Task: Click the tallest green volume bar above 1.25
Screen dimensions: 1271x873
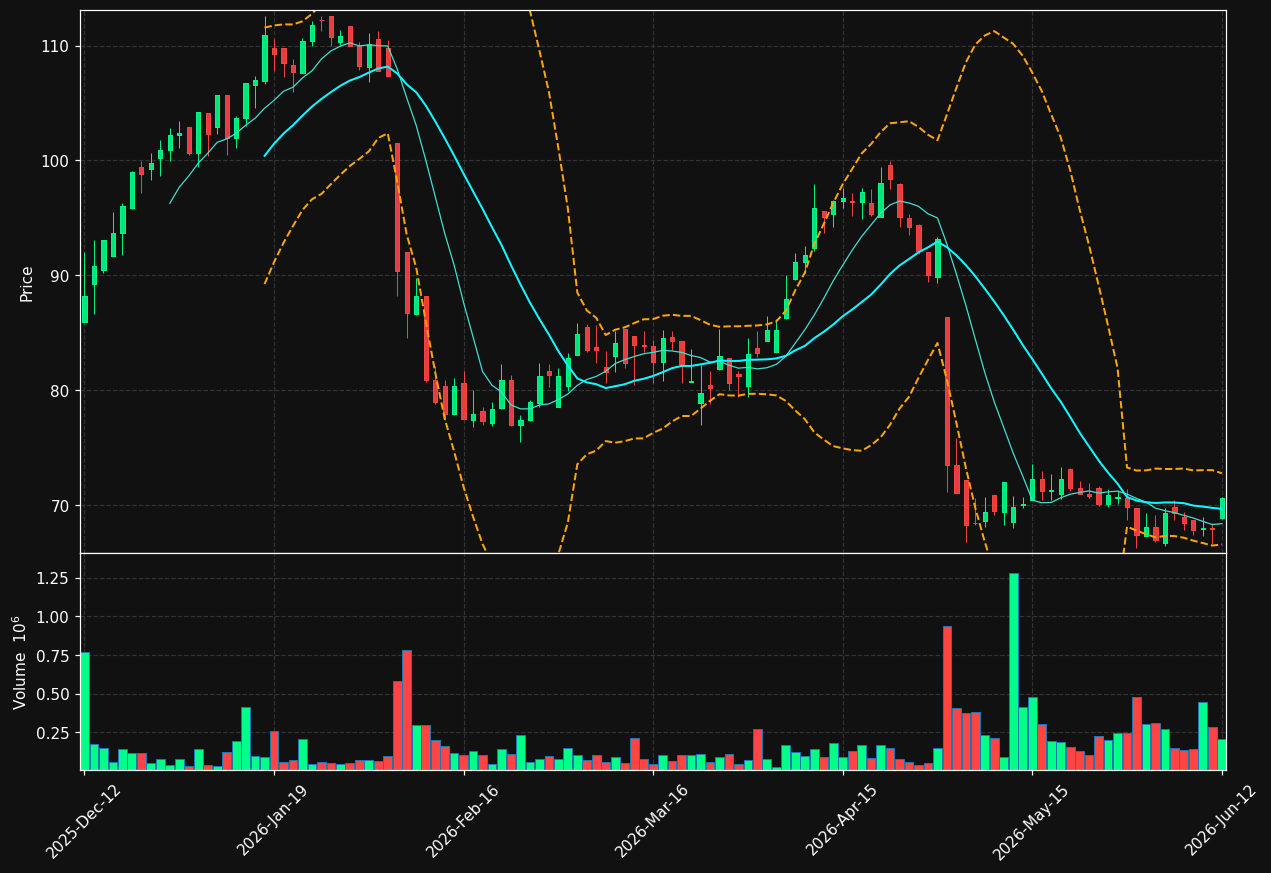Action: click(x=1014, y=671)
